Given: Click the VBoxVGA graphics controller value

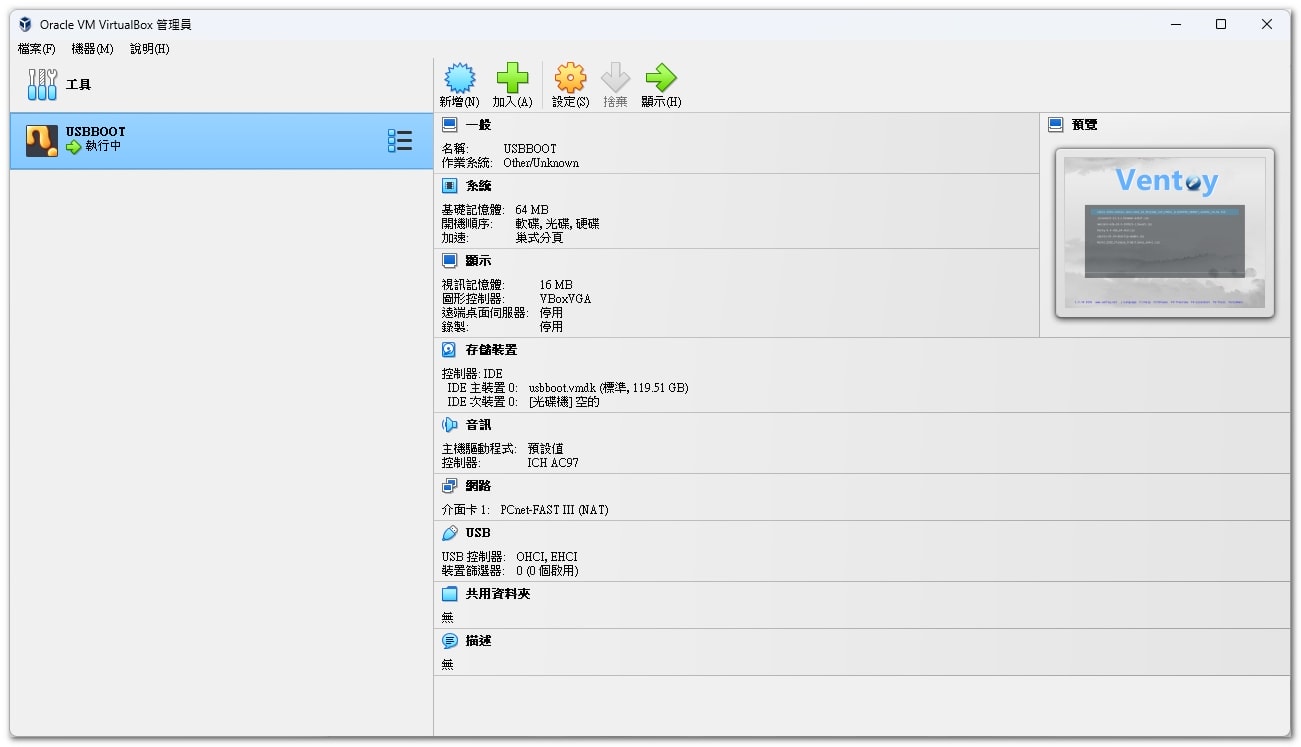Looking at the screenshot, I should (565, 299).
